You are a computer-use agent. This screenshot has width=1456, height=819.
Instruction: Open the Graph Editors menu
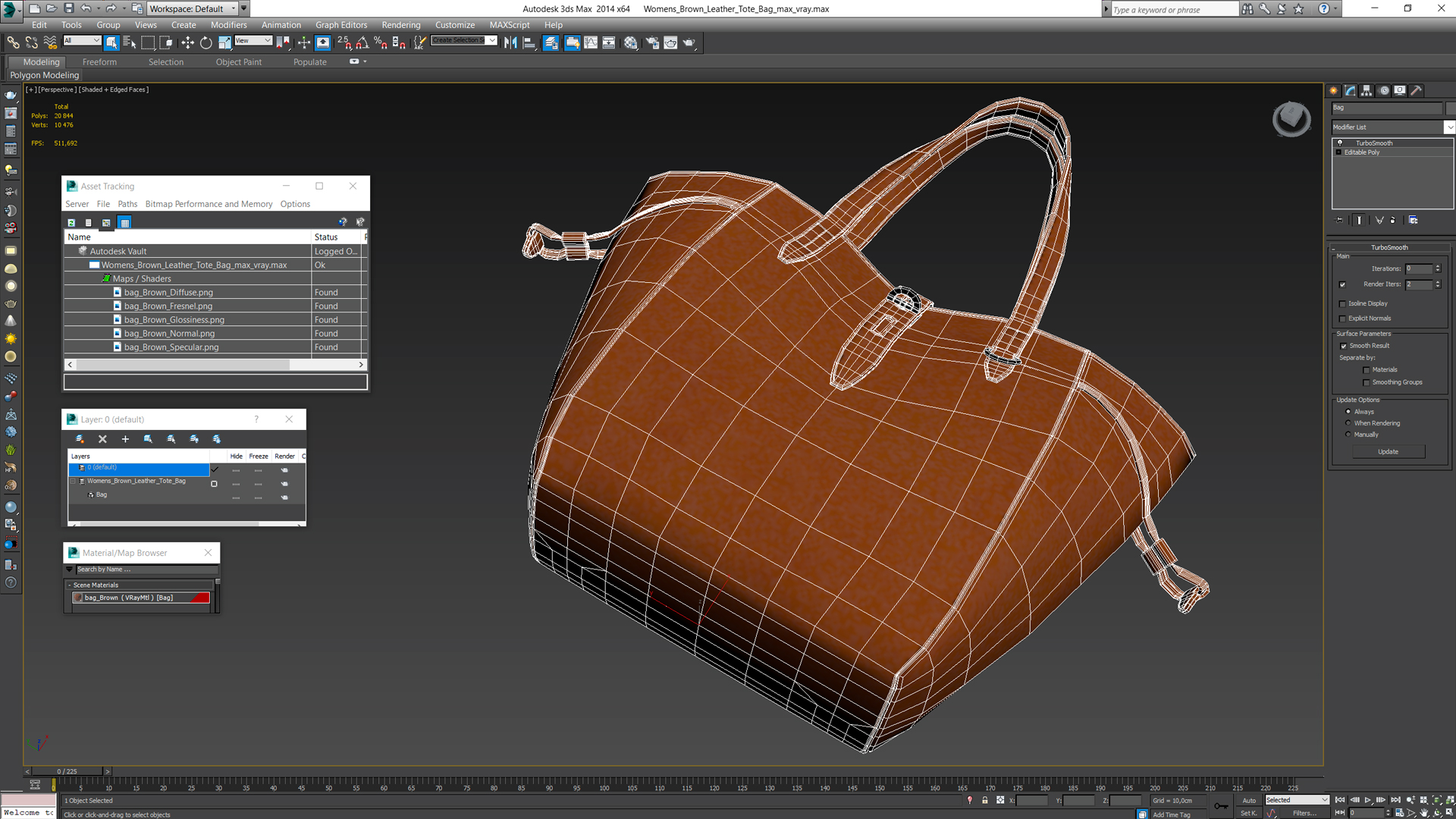tap(341, 25)
